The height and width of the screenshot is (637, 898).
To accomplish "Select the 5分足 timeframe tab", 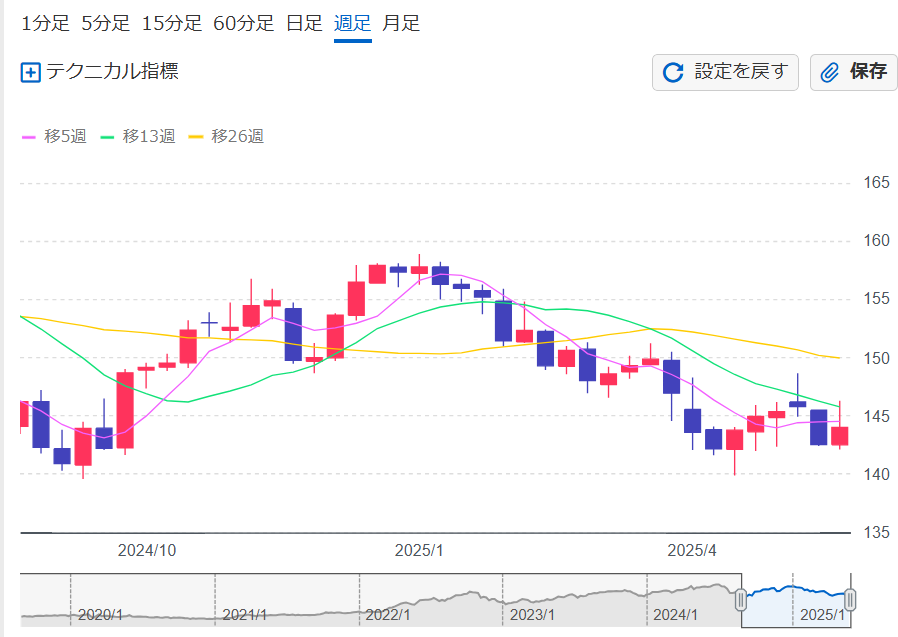I will (x=105, y=23).
